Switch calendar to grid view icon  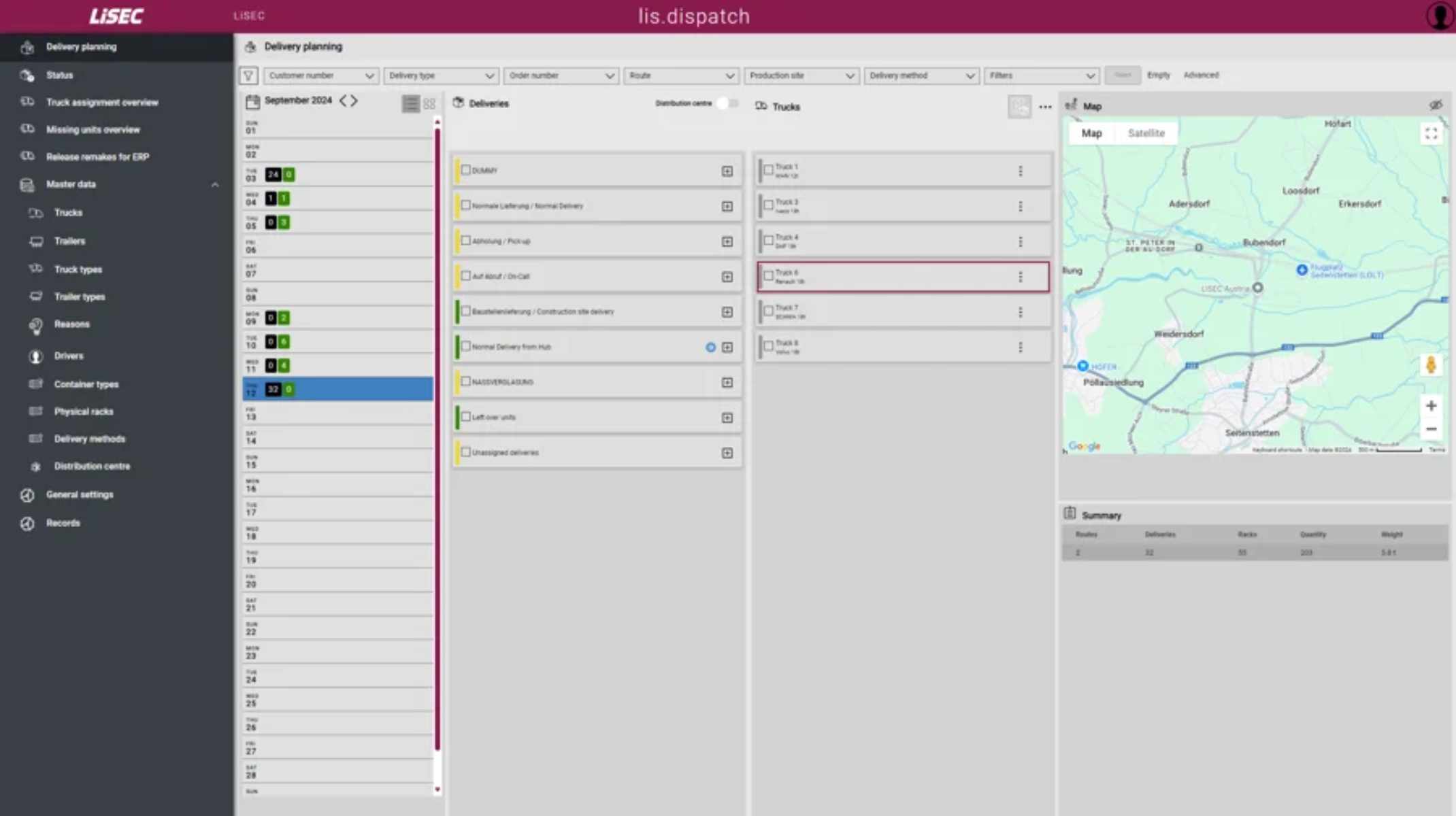[429, 103]
